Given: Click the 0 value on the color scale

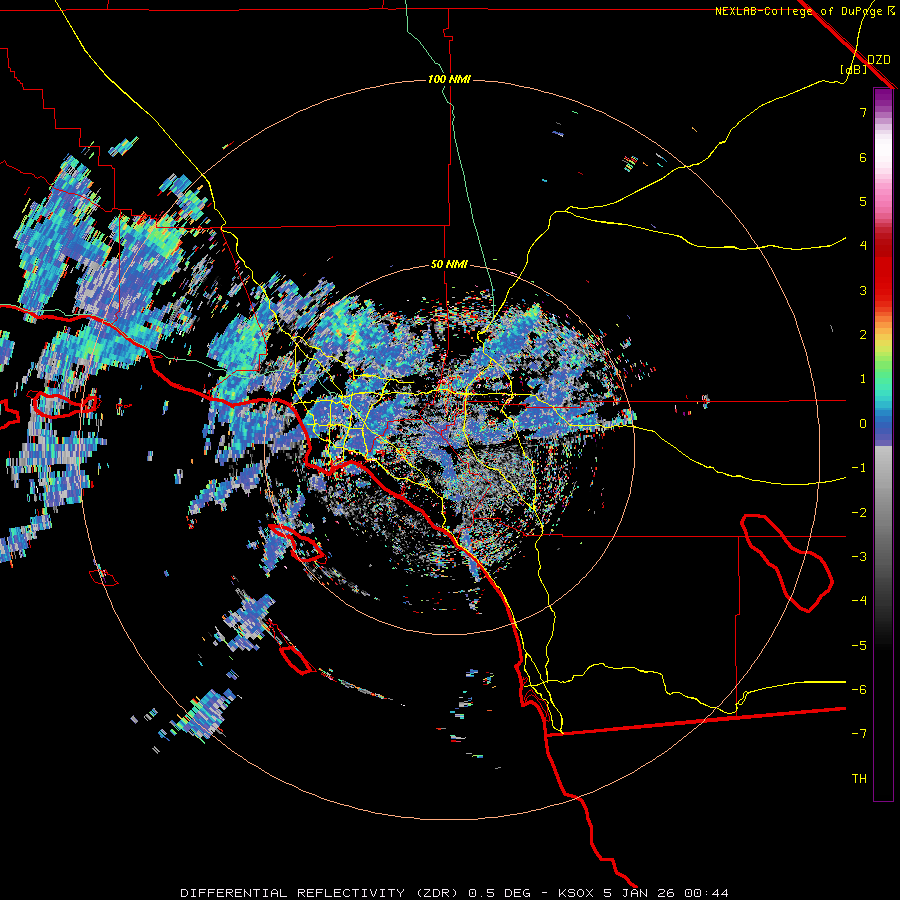Looking at the screenshot, I should coord(863,424).
